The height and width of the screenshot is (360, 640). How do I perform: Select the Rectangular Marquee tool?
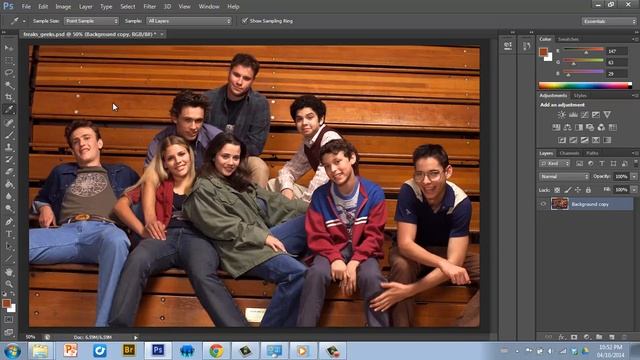(x=9, y=60)
